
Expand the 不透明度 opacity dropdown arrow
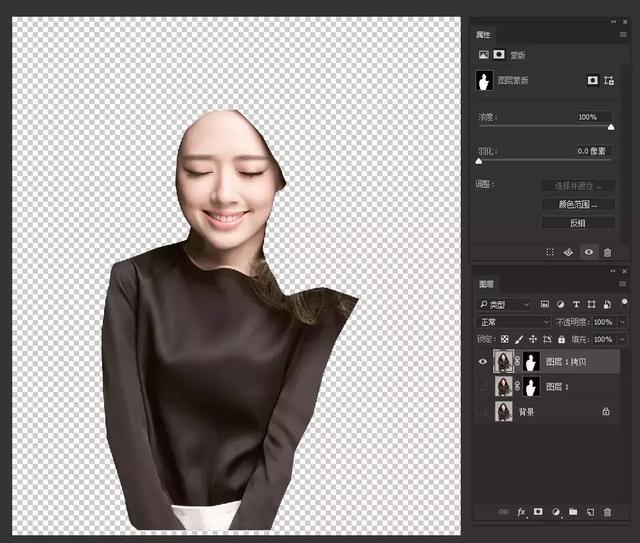622,322
